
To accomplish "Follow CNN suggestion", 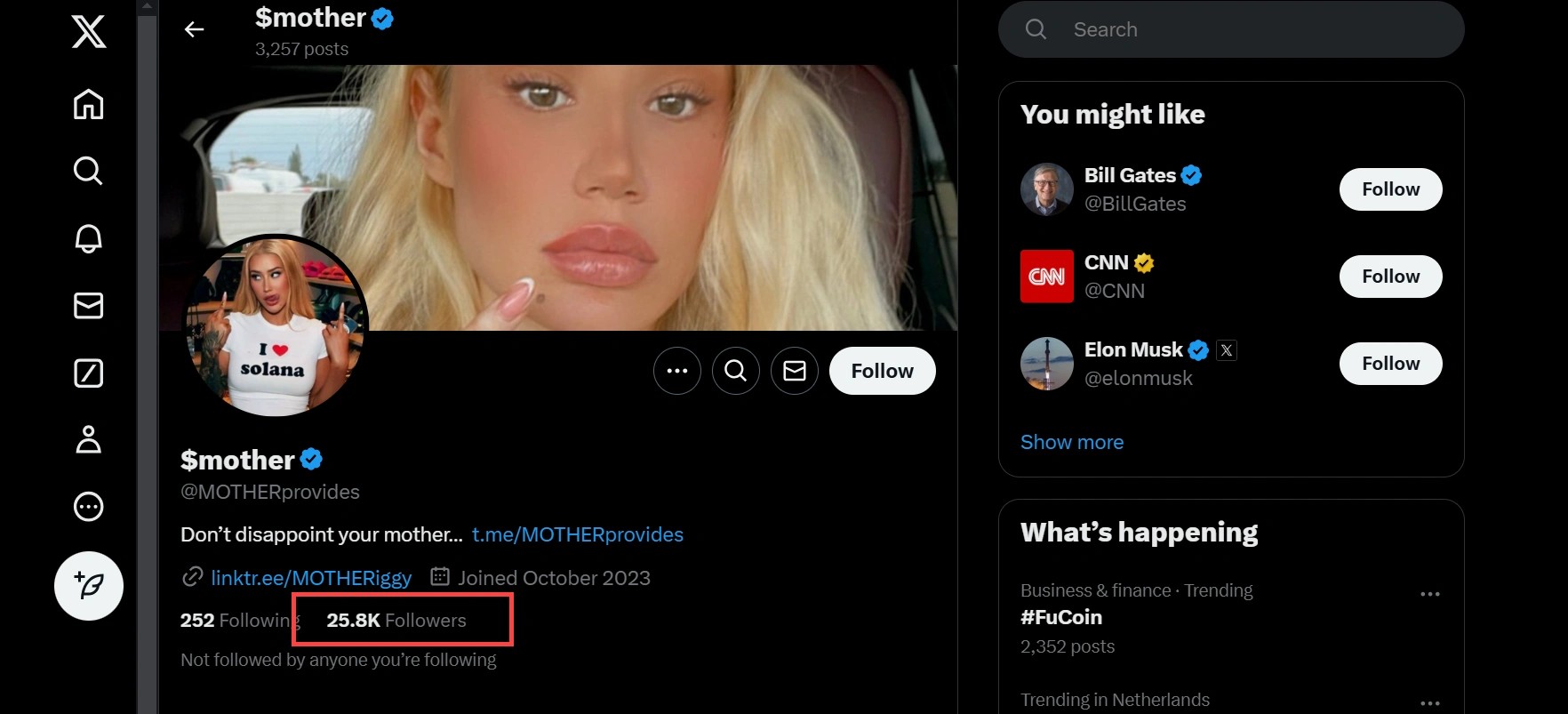I will (1390, 277).
